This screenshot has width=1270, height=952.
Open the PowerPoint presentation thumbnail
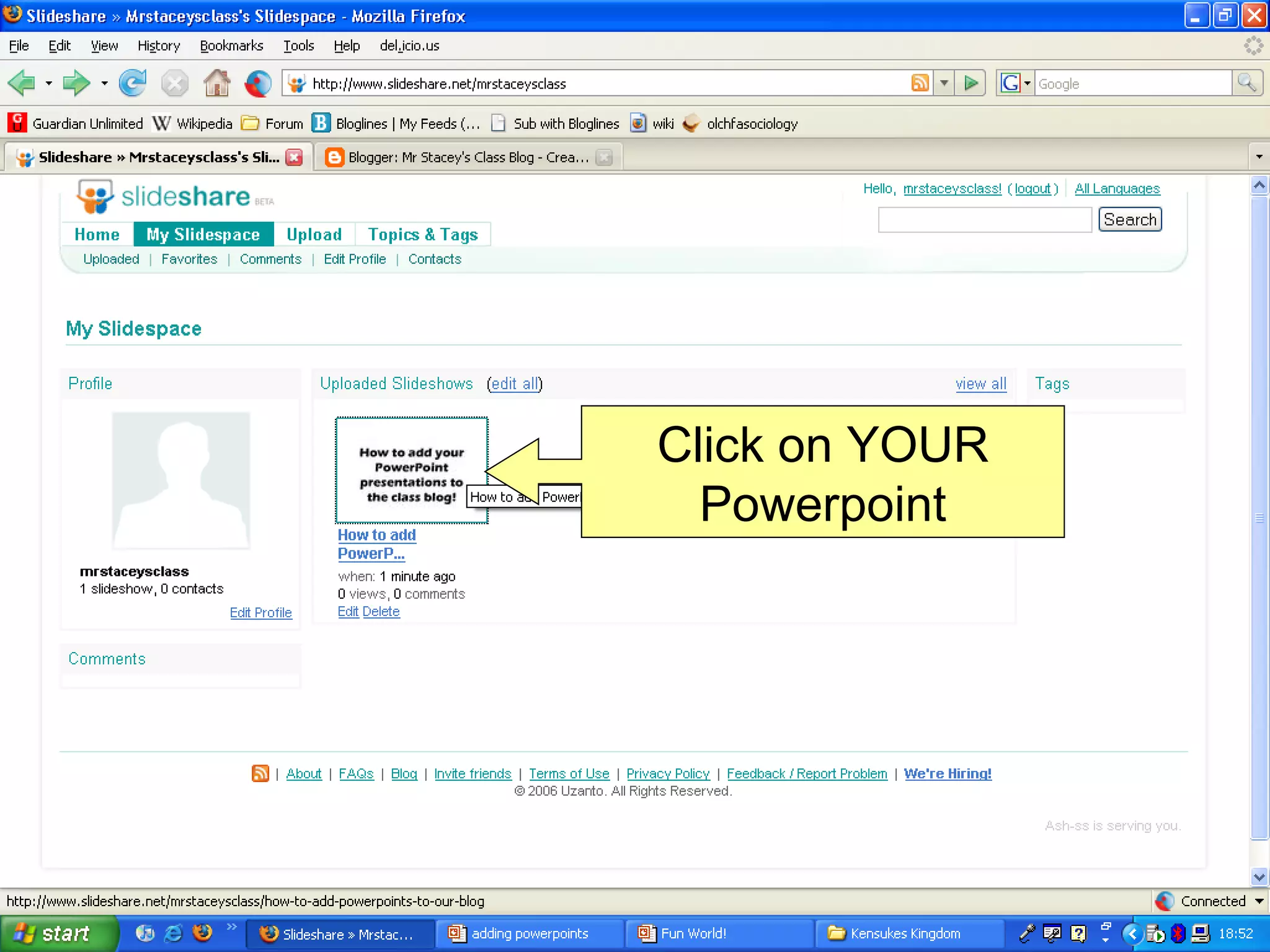(412, 470)
